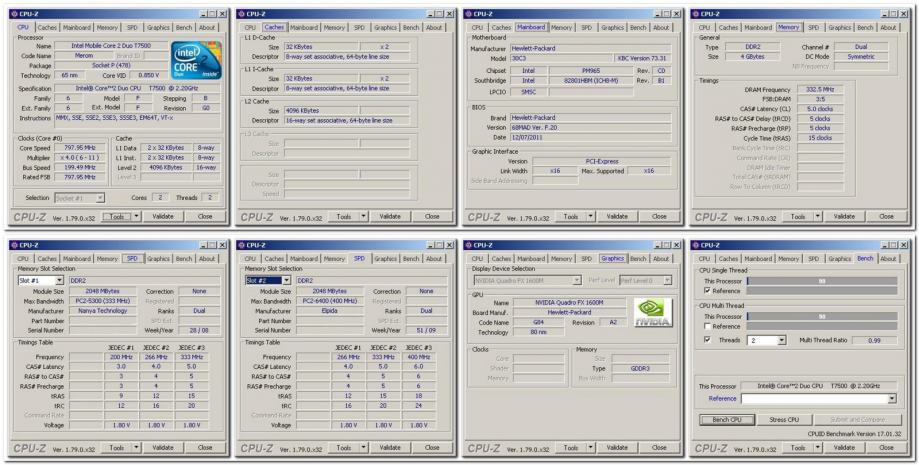This screenshot has width=919, height=465.
Task: Select the Bench tab in the Slot #2 window
Action: tap(411, 259)
